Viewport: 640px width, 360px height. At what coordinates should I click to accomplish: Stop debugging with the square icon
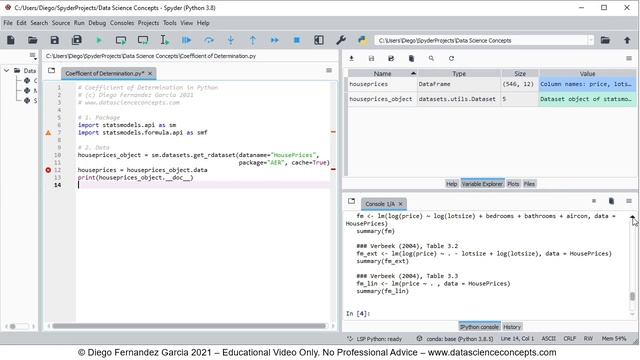click(297, 40)
